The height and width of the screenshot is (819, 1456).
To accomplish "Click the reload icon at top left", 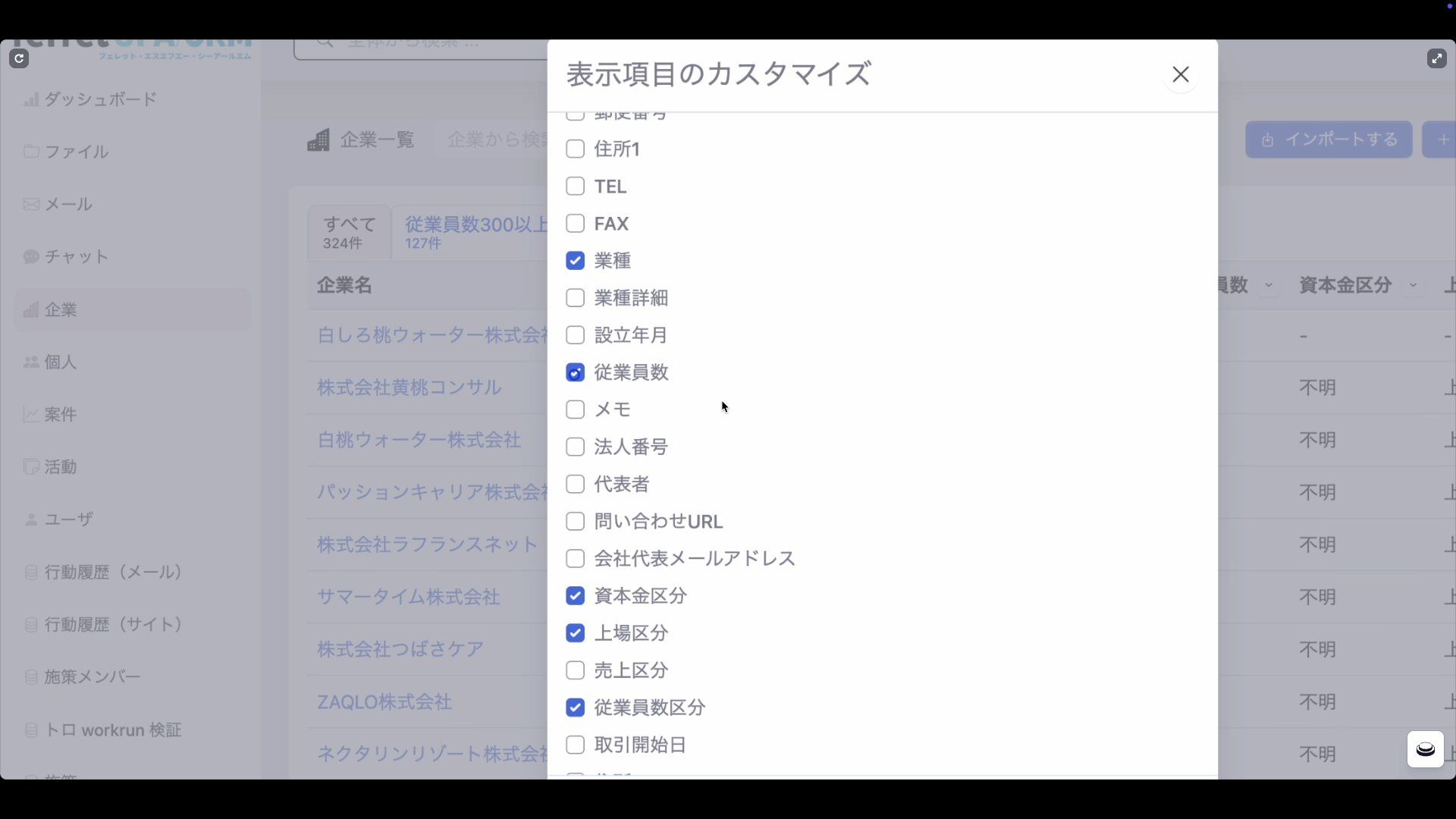I will pyautogui.click(x=19, y=58).
